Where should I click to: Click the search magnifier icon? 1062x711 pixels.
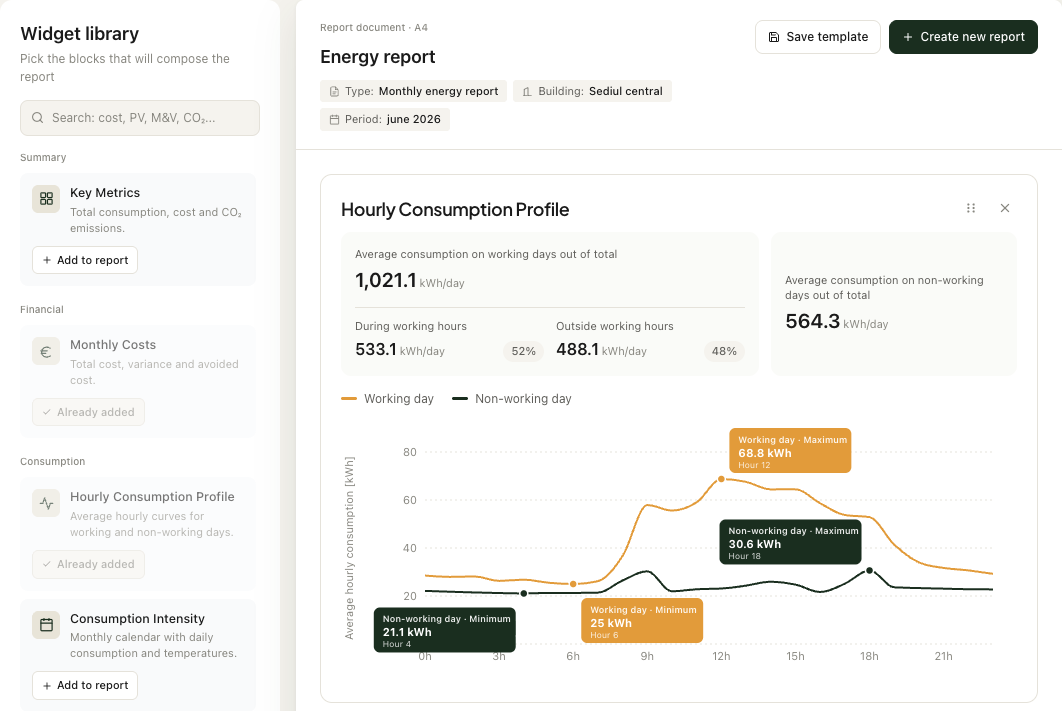(x=38, y=118)
